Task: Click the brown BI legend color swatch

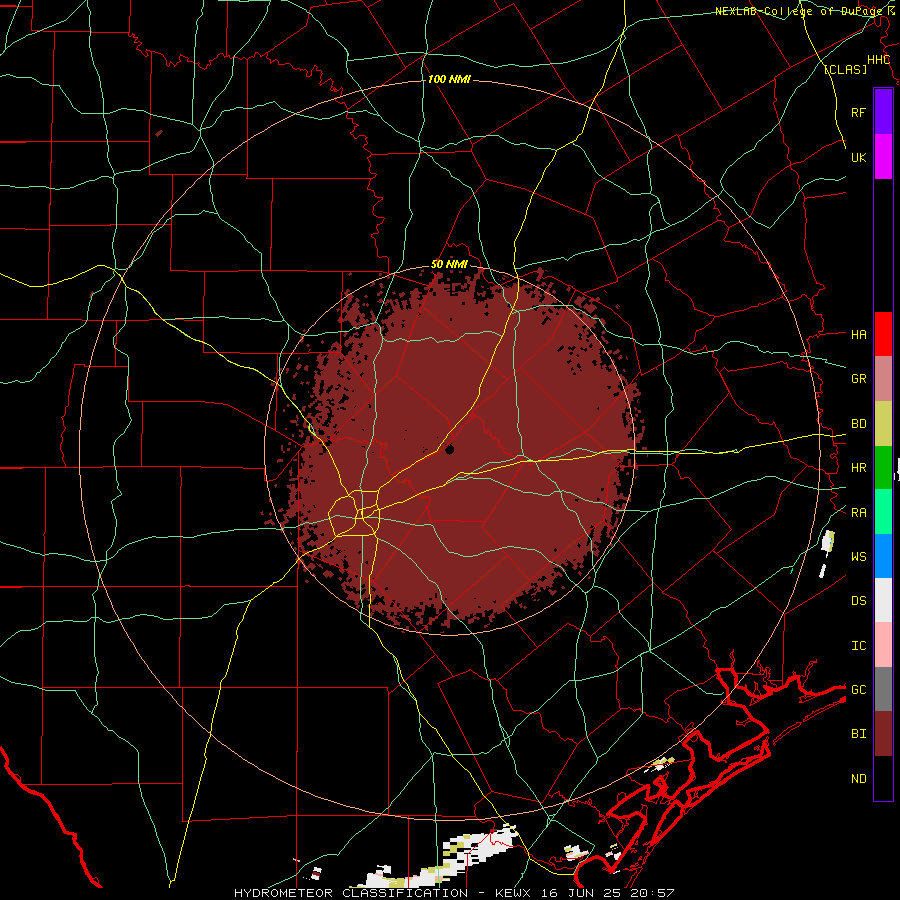Action: point(883,734)
